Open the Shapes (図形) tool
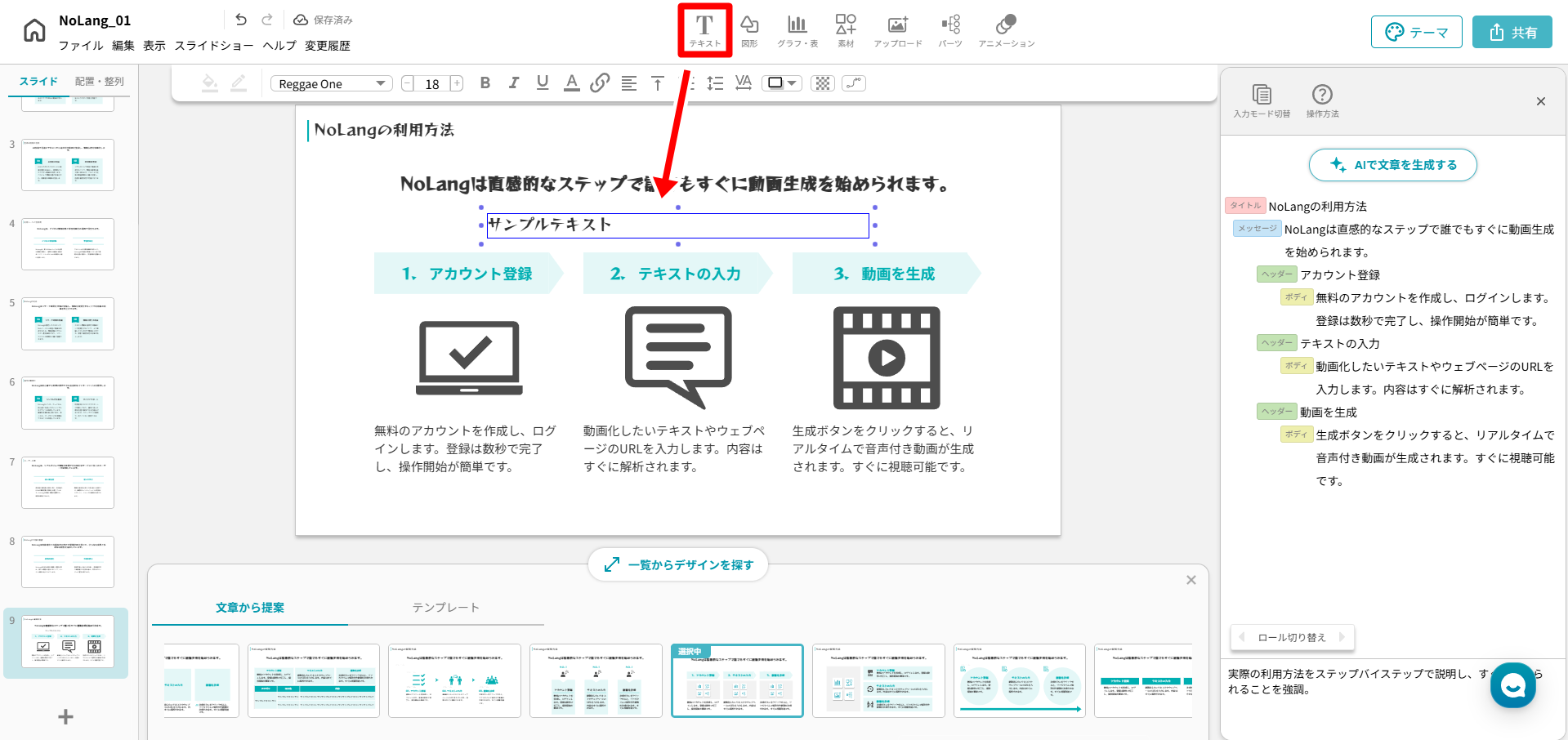This screenshot has width=1568, height=740. pos(749,31)
